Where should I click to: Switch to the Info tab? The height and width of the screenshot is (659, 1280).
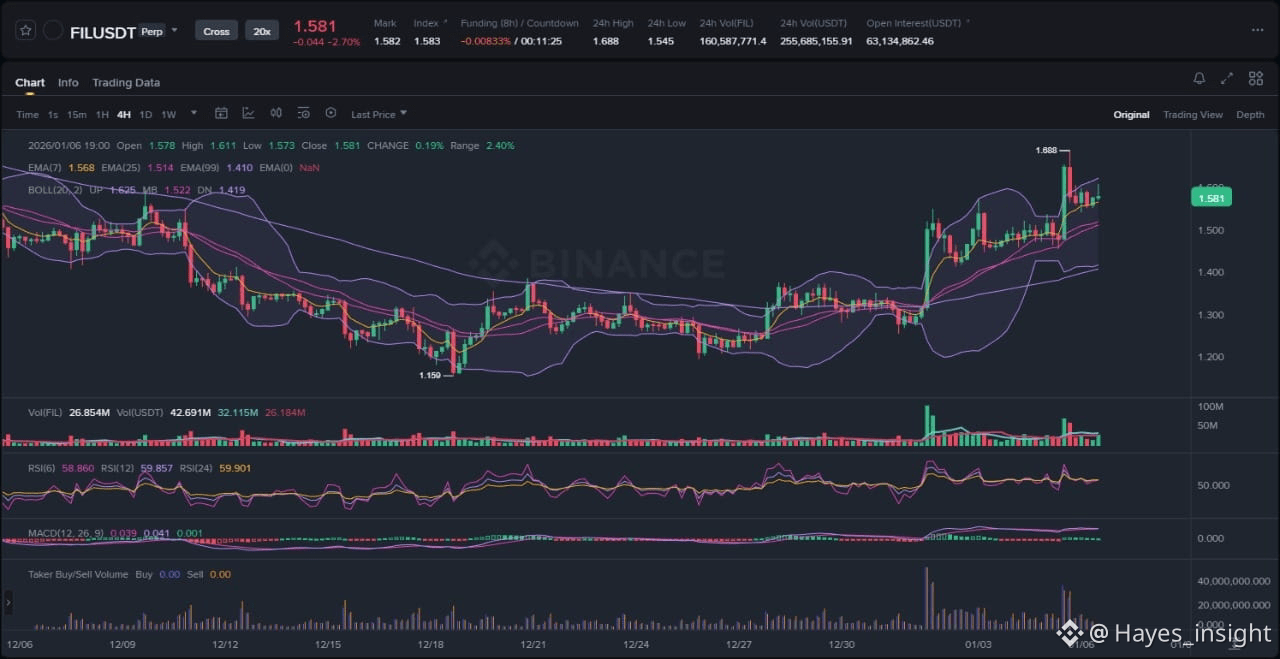68,83
